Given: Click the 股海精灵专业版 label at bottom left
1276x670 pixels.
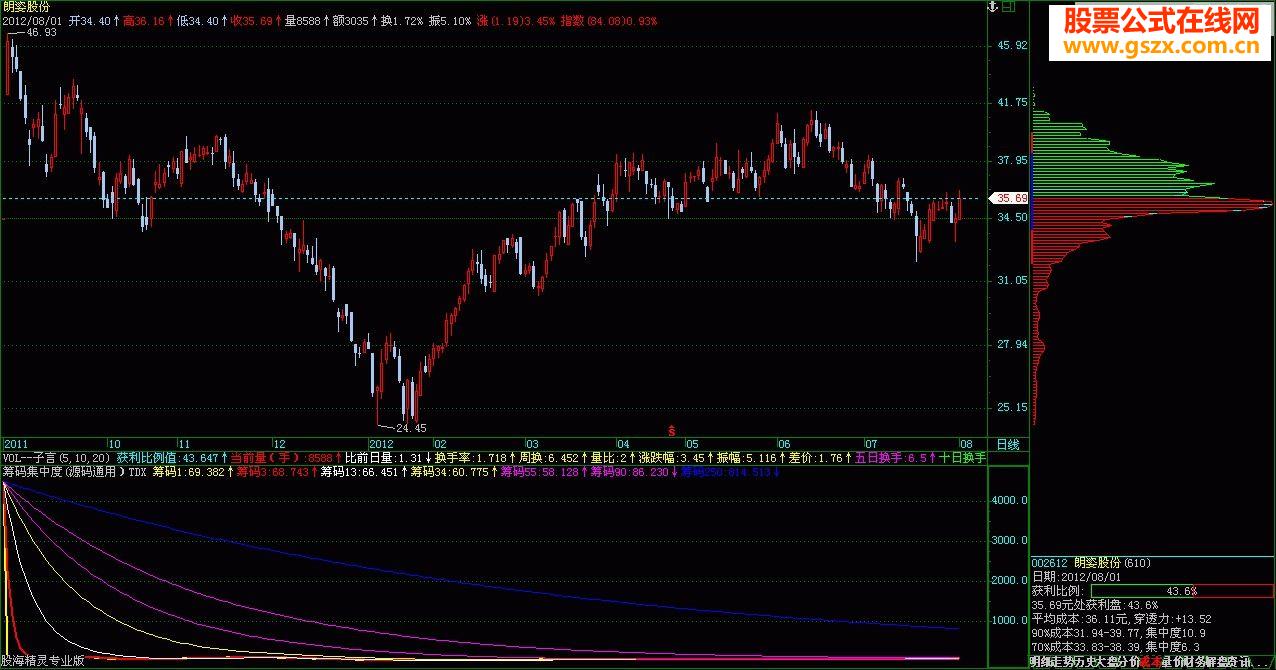Looking at the screenshot, I should pos(43,661).
